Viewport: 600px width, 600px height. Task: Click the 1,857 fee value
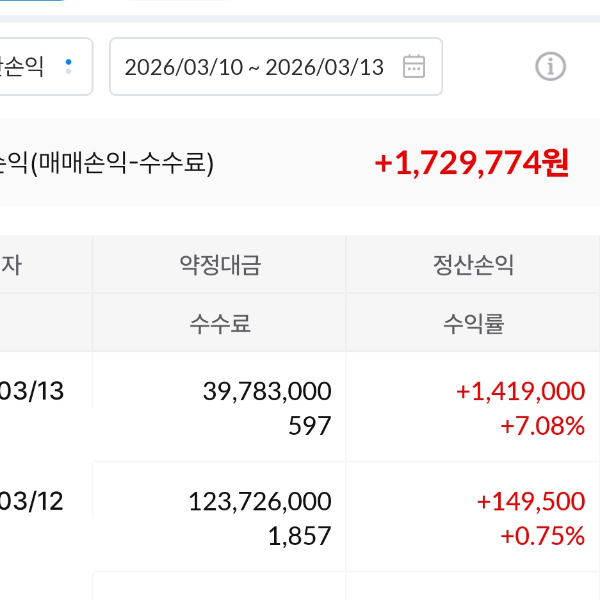pos(299,536)
